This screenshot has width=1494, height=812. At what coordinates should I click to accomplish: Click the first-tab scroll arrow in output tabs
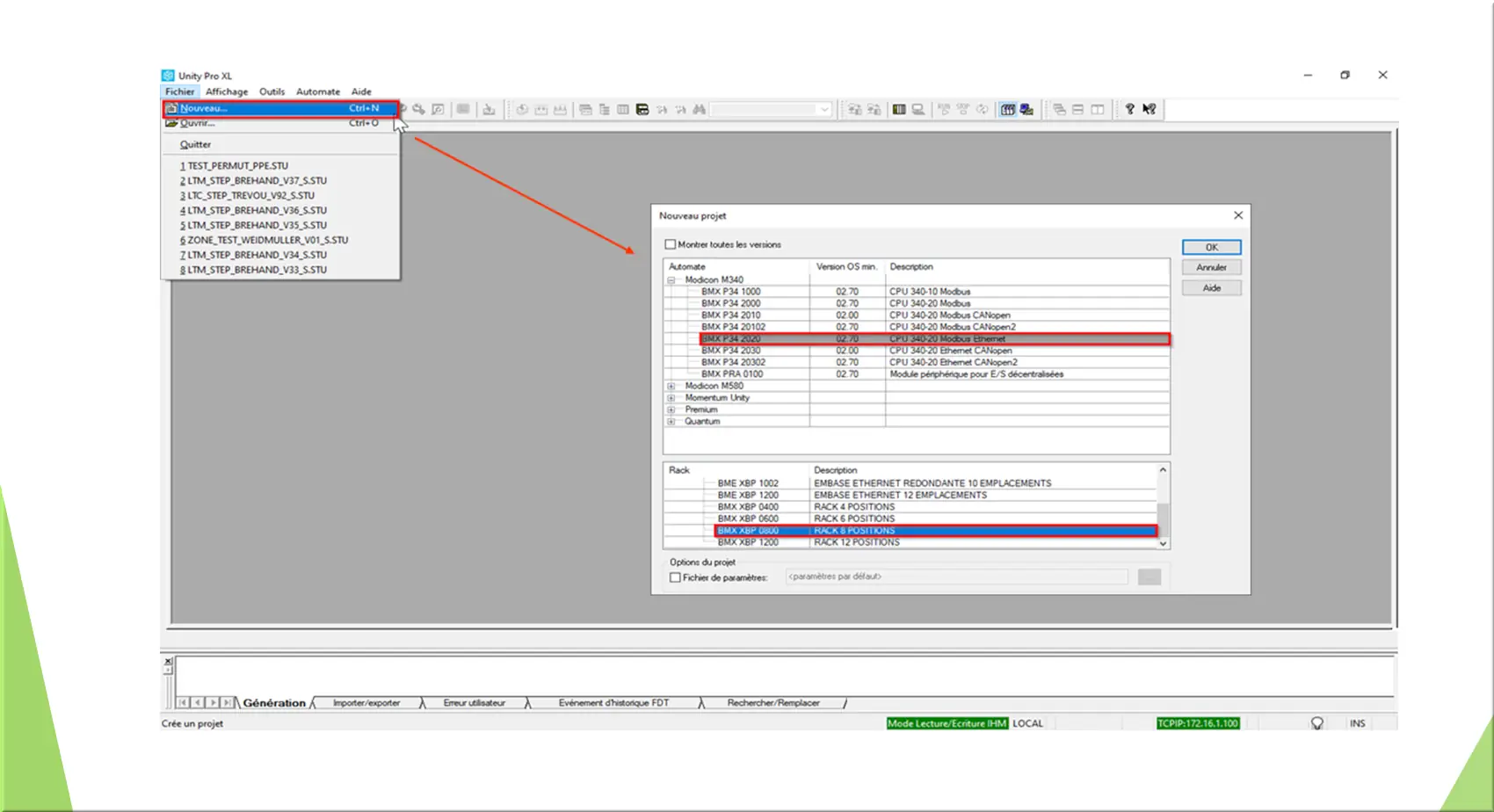183,702
